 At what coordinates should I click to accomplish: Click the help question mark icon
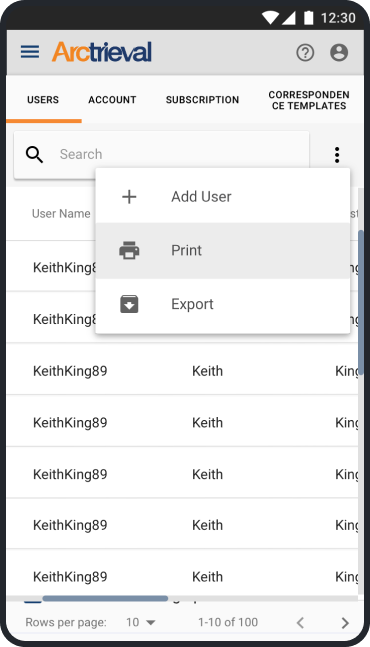305,53
